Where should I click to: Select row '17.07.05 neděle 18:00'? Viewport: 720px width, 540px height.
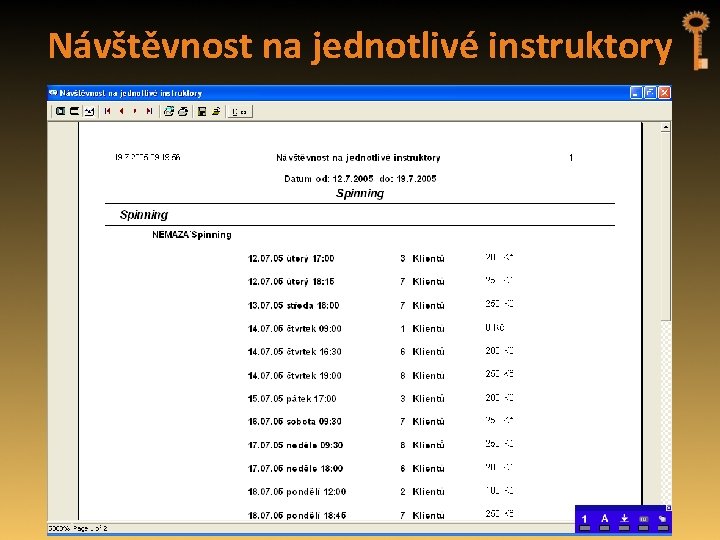coord(380,468)
